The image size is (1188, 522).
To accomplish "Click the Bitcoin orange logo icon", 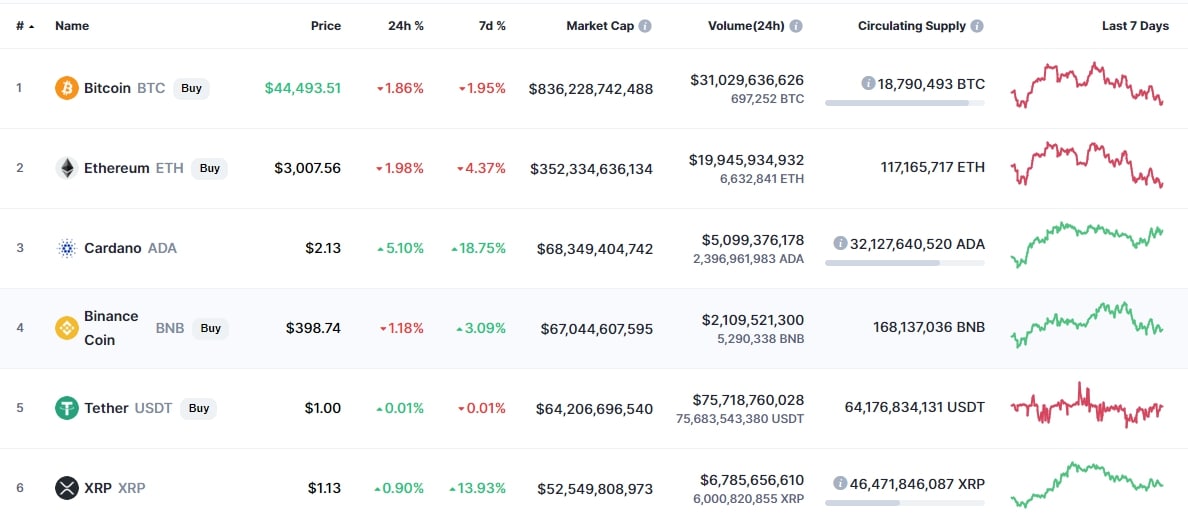I will pyautogui.click(x=67, y=88).
